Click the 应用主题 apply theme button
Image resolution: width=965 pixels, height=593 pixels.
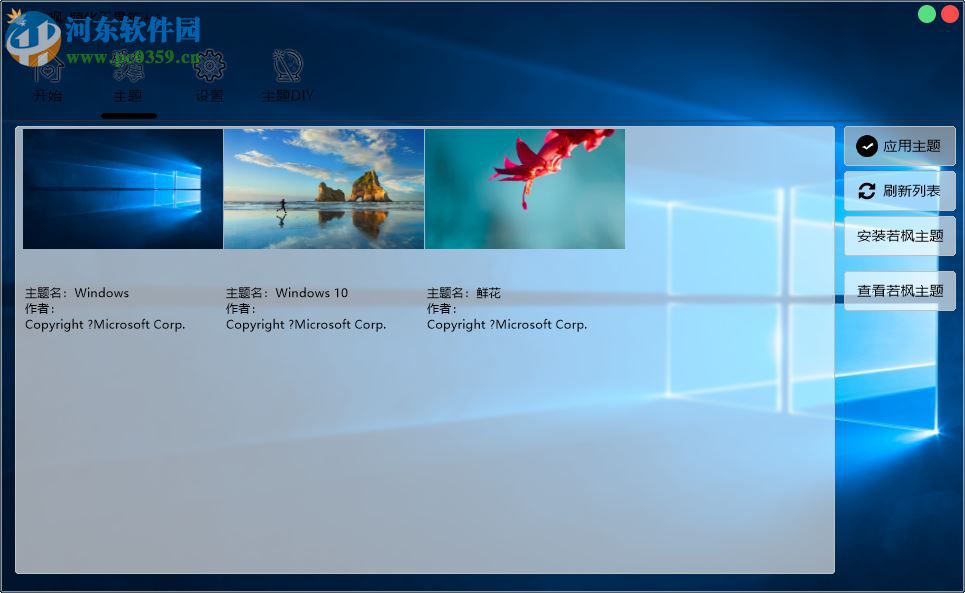pos(899,146)
